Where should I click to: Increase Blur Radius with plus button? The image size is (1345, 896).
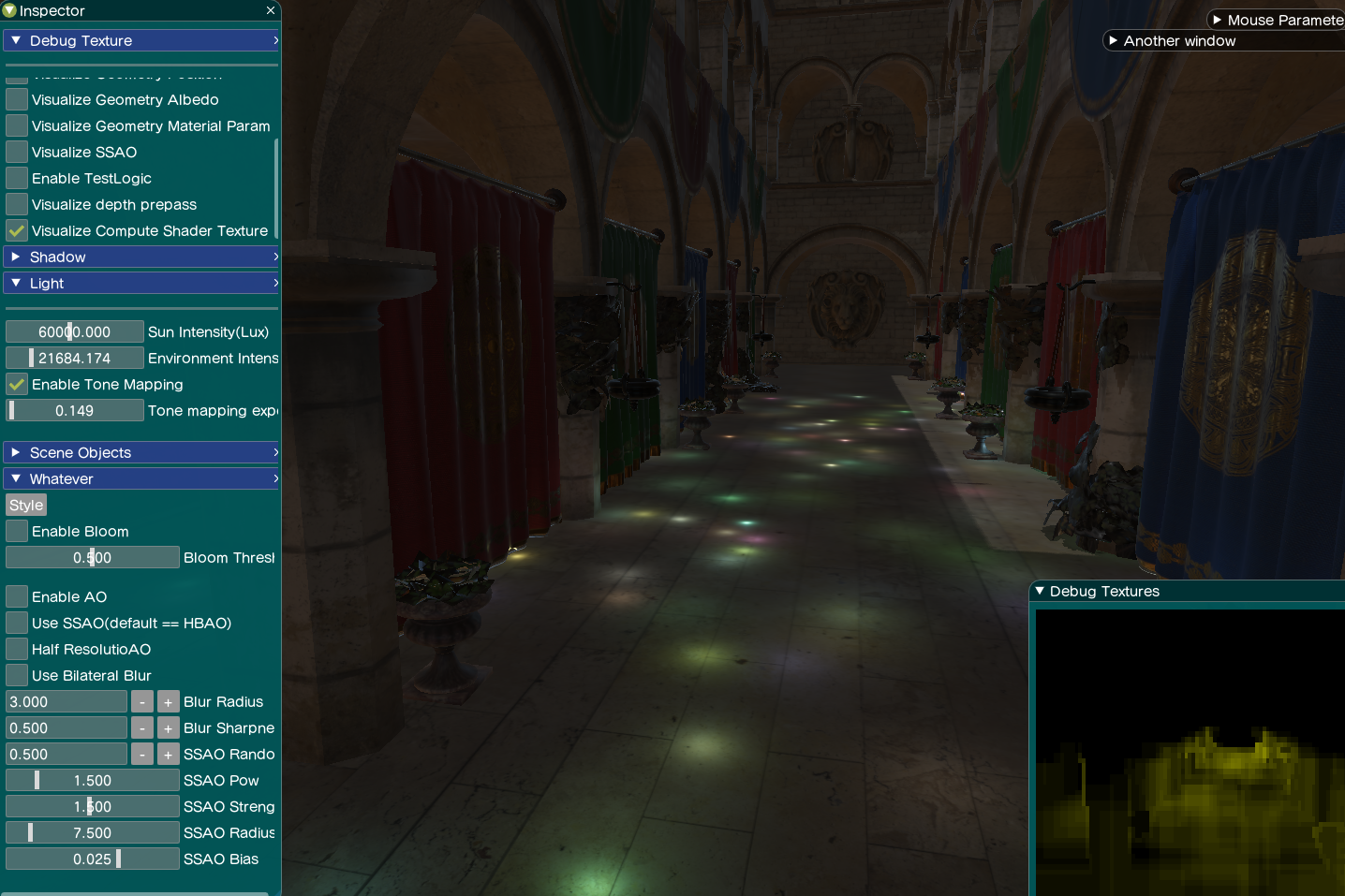(x=168, y=701)
